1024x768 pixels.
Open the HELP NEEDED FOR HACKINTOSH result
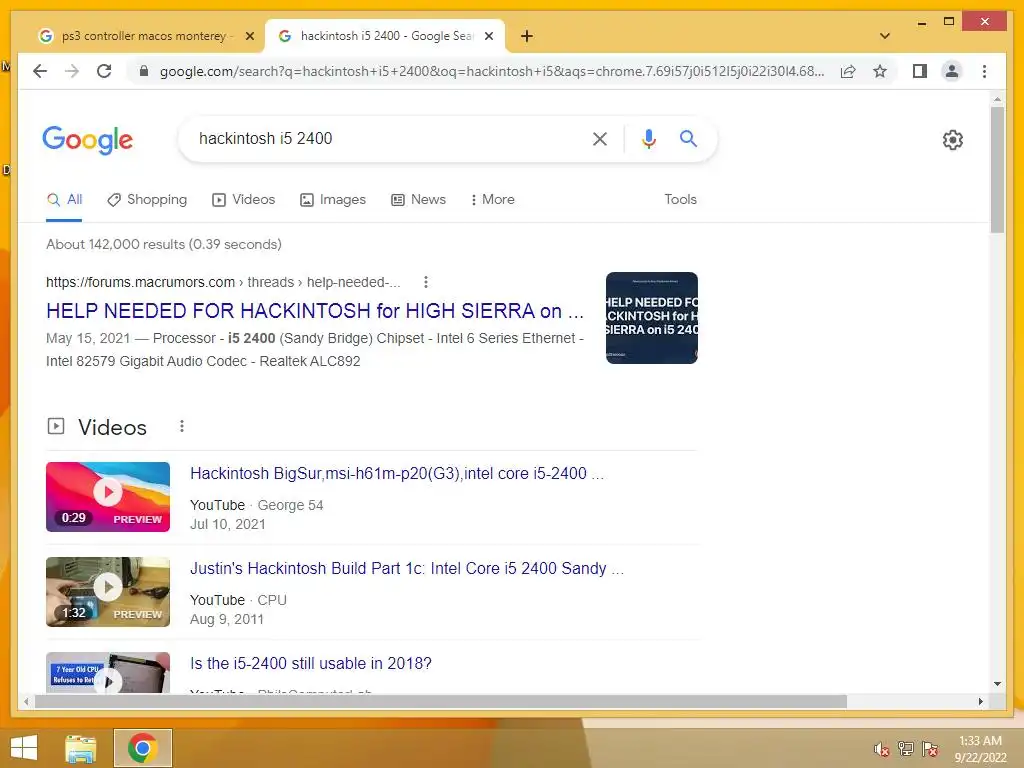[315, 311]
